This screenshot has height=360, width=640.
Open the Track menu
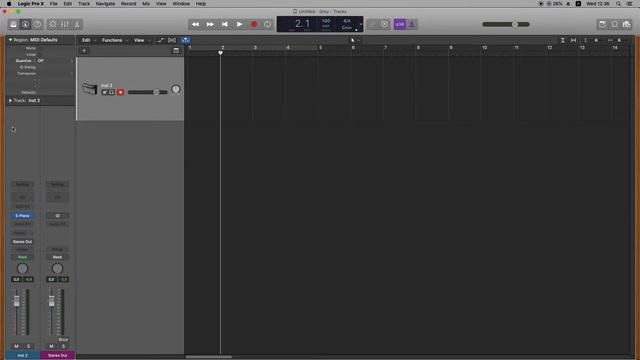84,4
